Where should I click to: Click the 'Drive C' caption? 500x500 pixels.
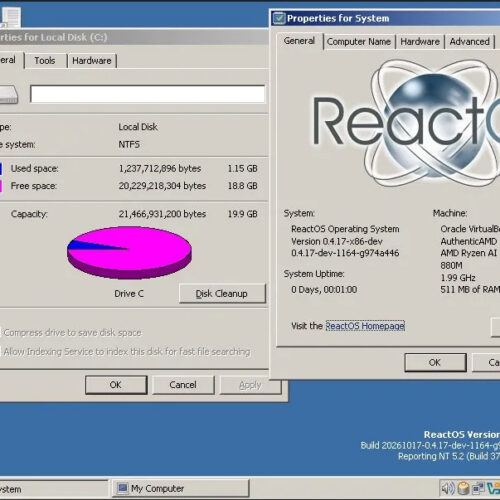pos(129,294)
